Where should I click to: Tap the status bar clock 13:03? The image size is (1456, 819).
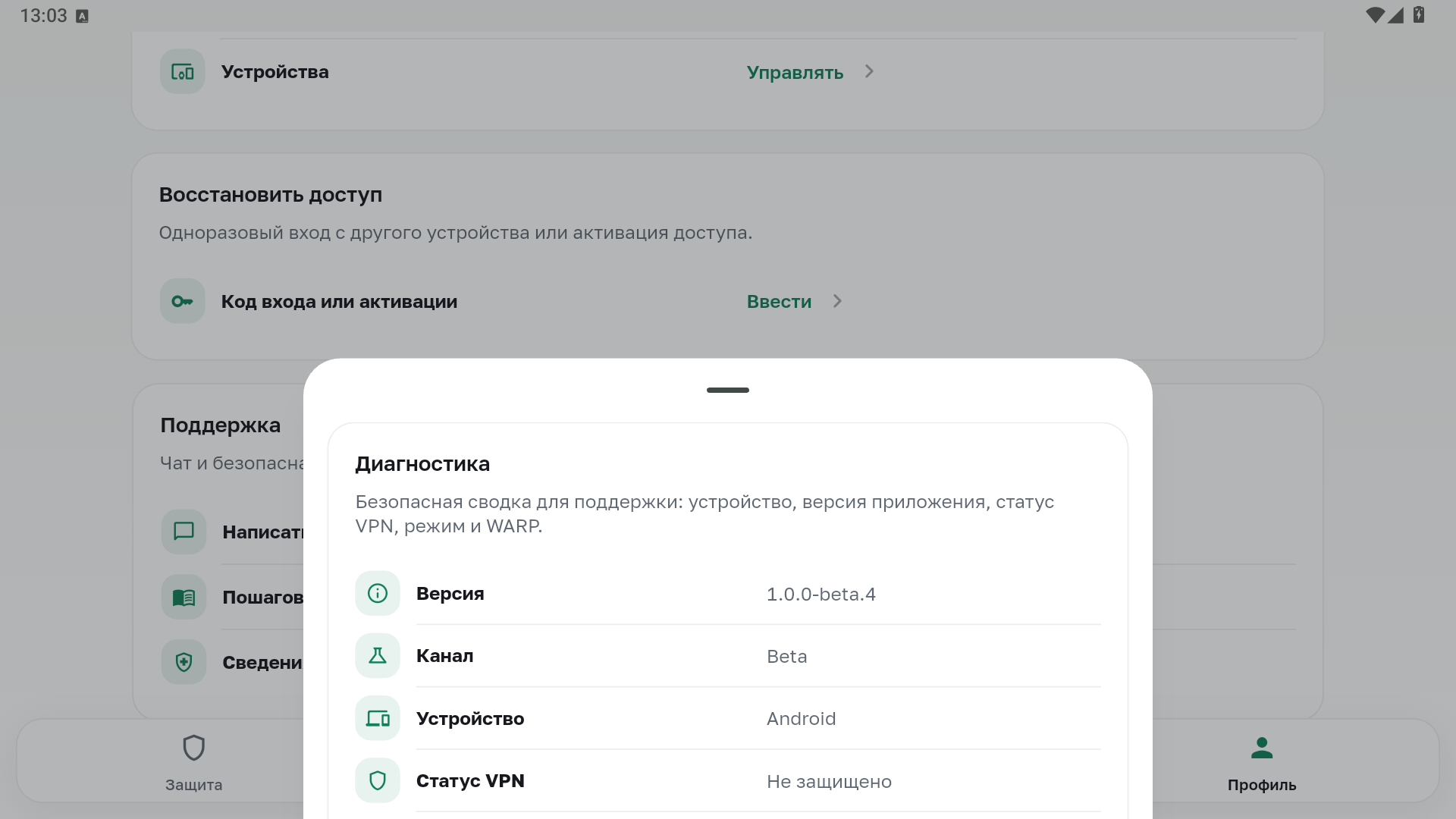point(43,16)
